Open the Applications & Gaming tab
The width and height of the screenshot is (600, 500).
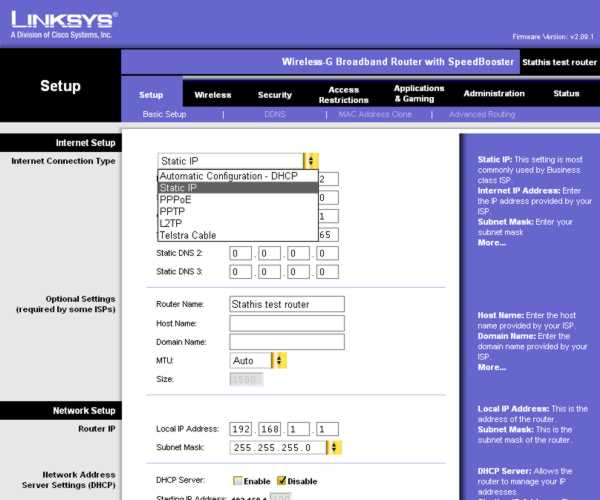[419, 93]
